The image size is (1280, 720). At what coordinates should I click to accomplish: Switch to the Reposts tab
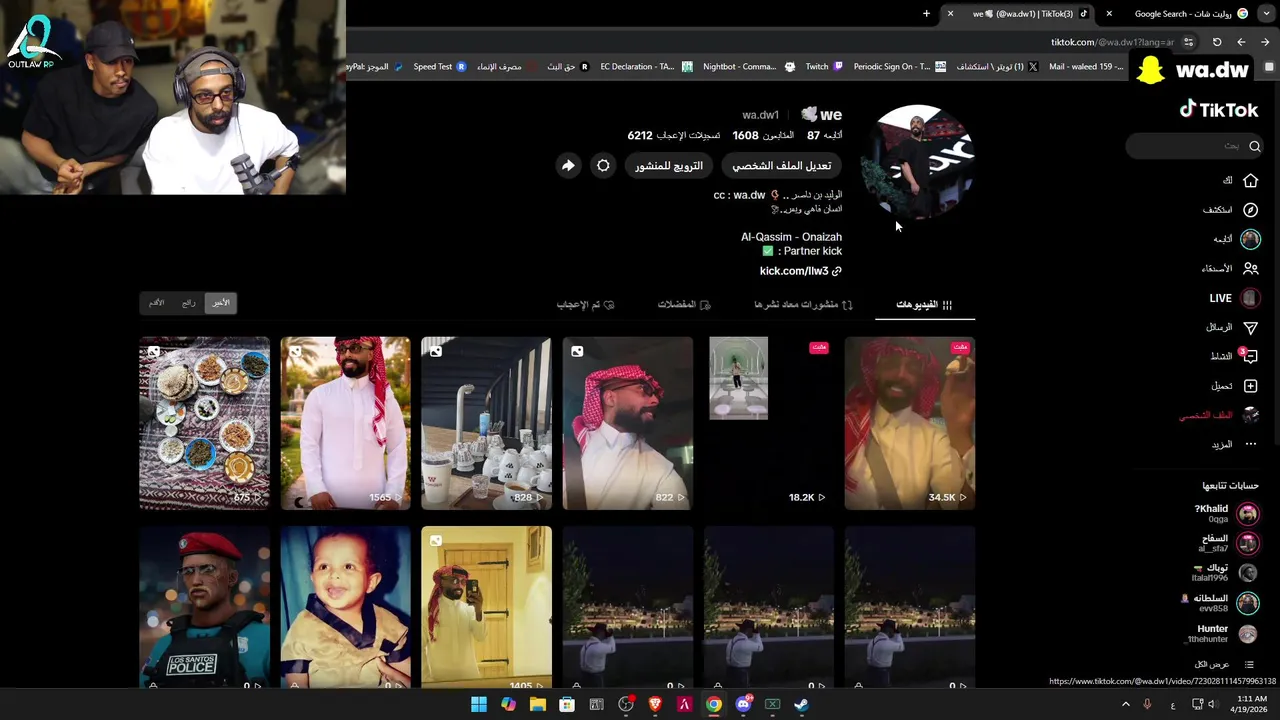click(803, 304)
